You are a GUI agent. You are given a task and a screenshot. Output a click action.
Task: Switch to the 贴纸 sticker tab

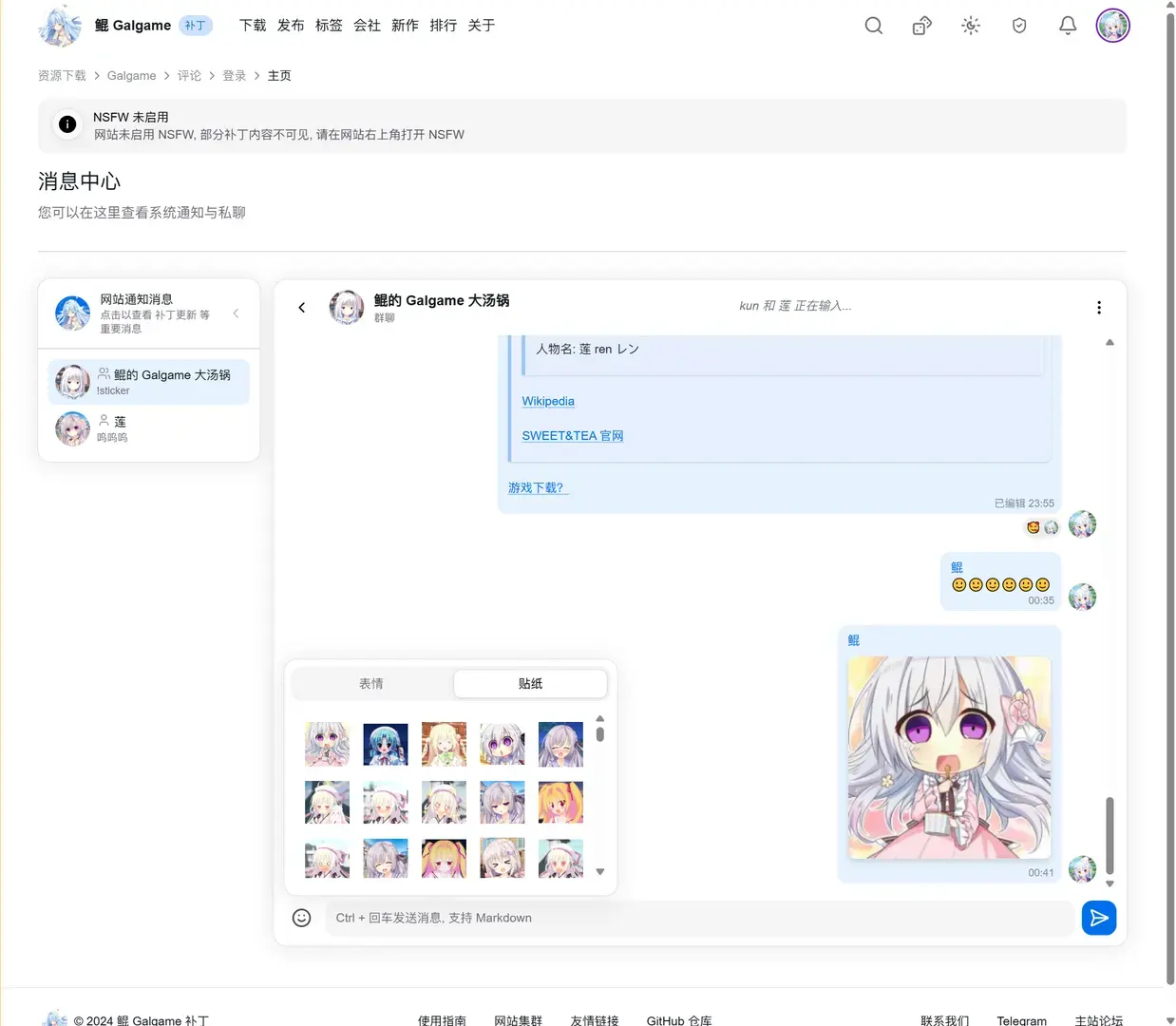(x=530, y=683)
